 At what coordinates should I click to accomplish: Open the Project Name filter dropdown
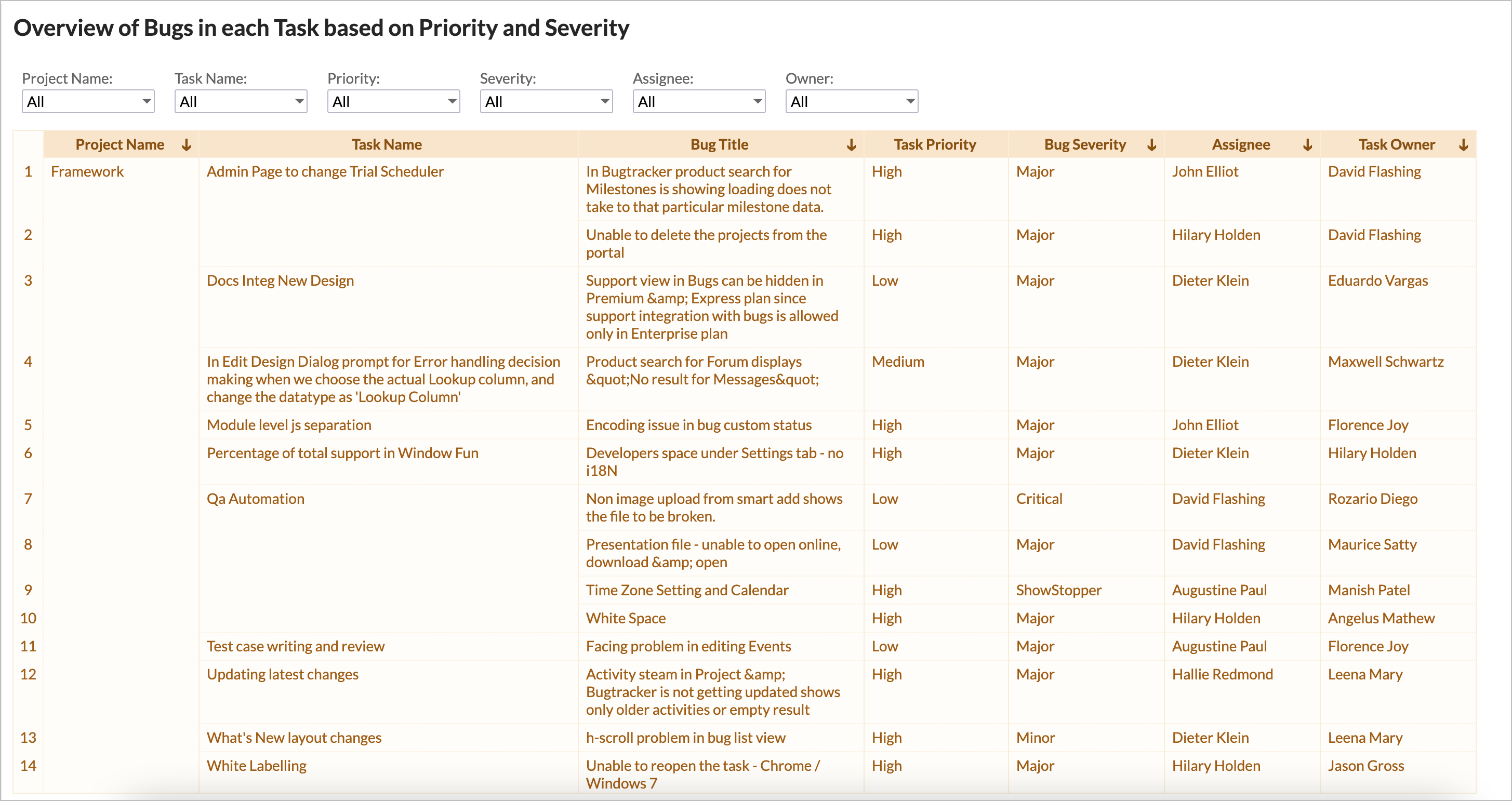click(x=87, y=101)
